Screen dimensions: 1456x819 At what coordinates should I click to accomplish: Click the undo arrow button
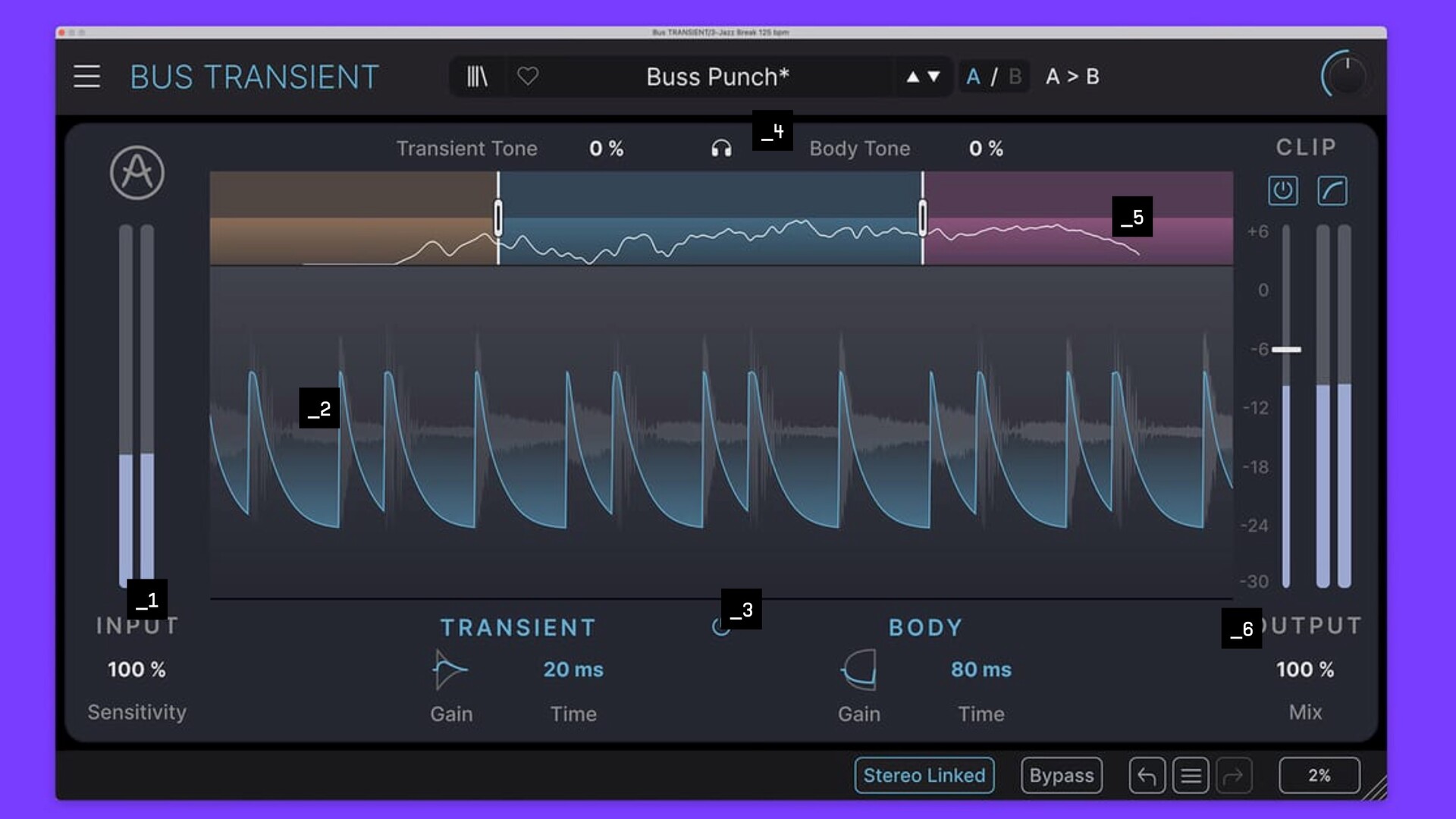click(1147, 776)
